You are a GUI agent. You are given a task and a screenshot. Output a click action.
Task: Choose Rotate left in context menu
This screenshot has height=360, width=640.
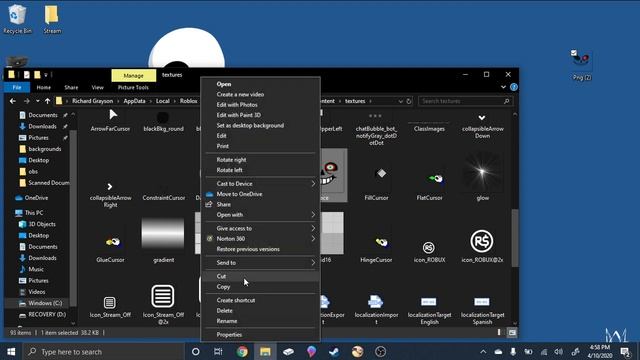[x=229, y=170]
